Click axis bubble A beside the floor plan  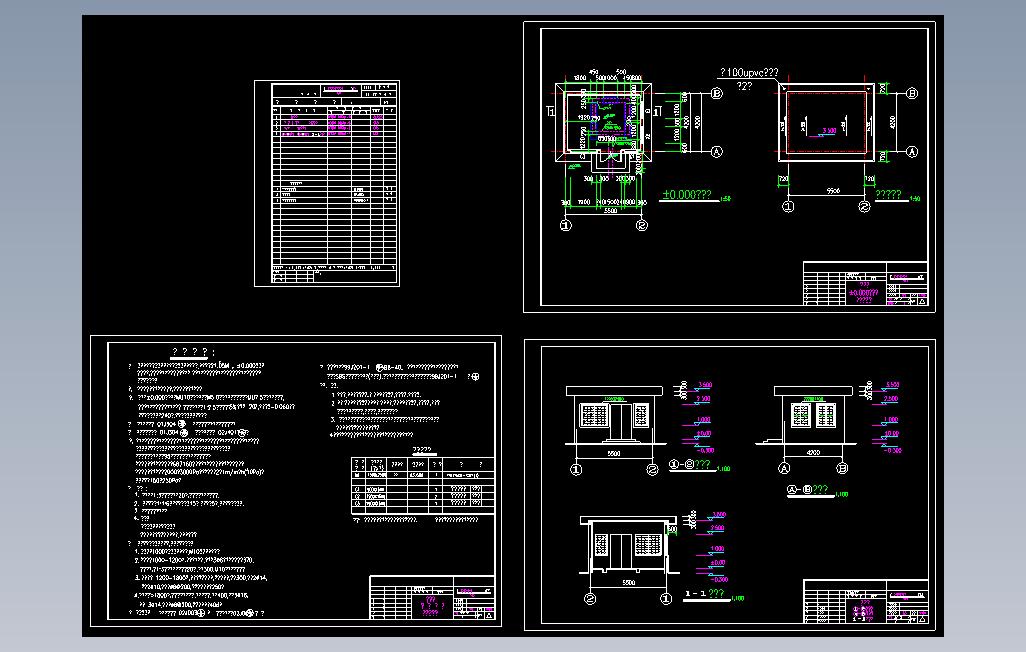pos(716,152)
